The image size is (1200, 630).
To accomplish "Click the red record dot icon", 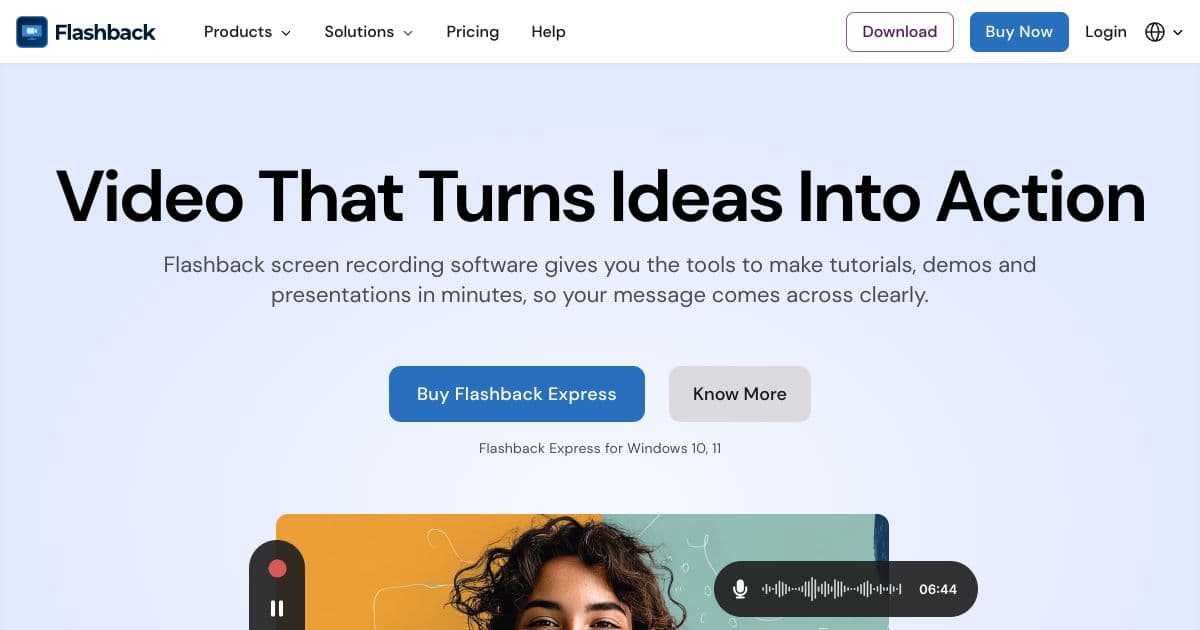I will pyautogui.click(x=277, y=568).
